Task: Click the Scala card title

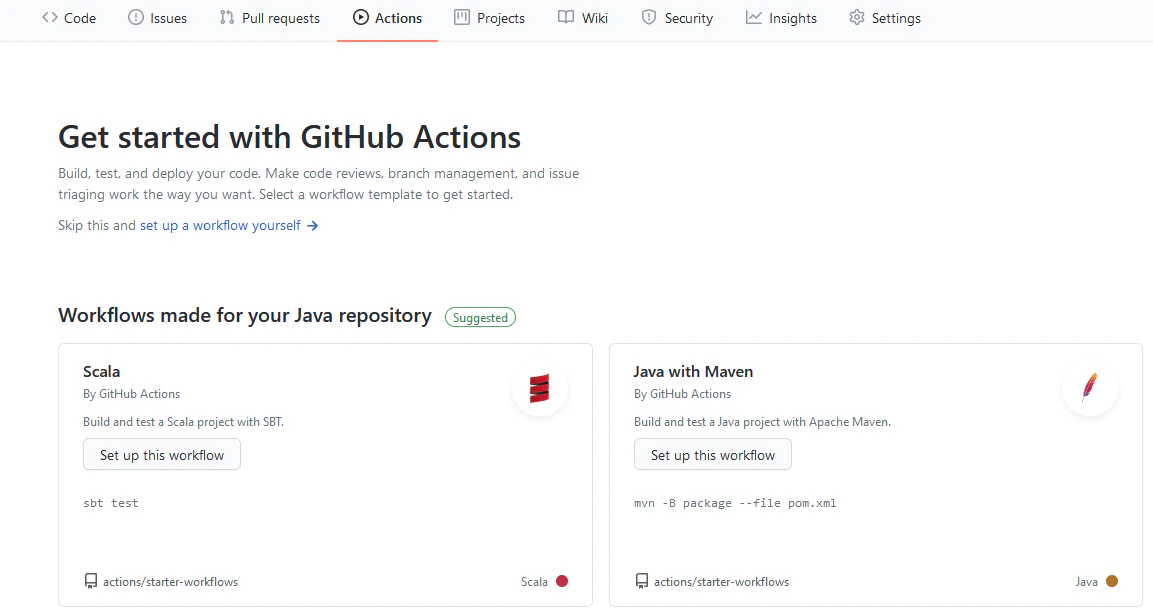Action: pyautogui.click(x=101, y=372)
